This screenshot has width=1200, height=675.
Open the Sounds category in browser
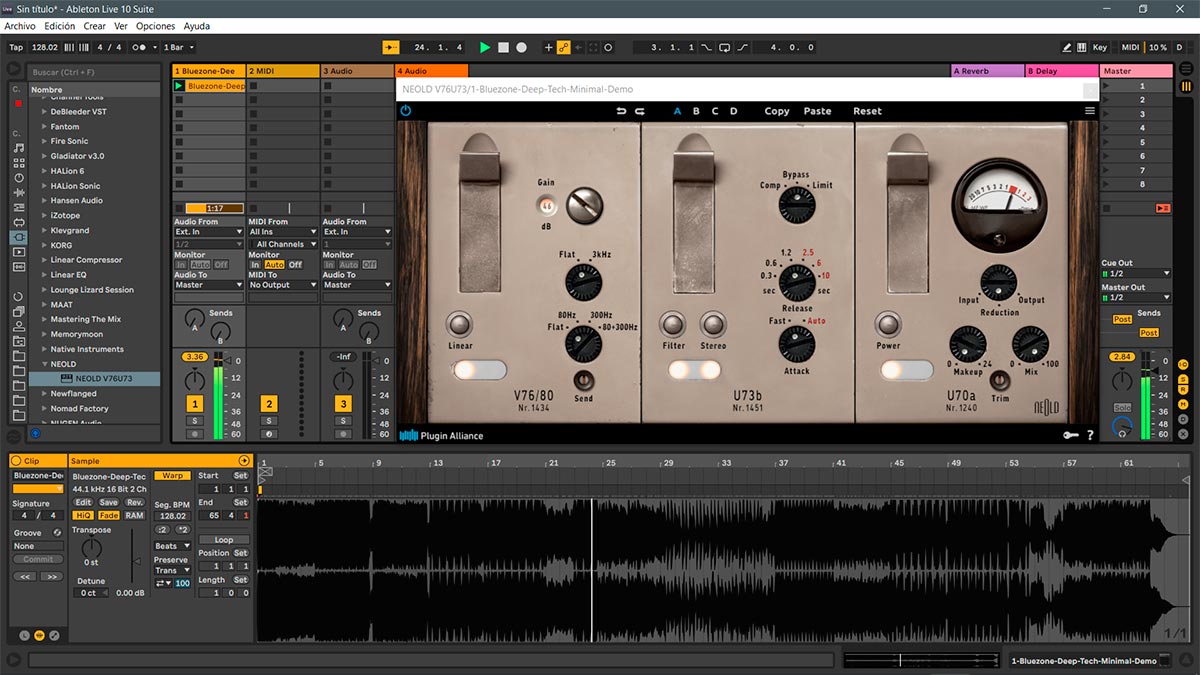coord(19,148)
